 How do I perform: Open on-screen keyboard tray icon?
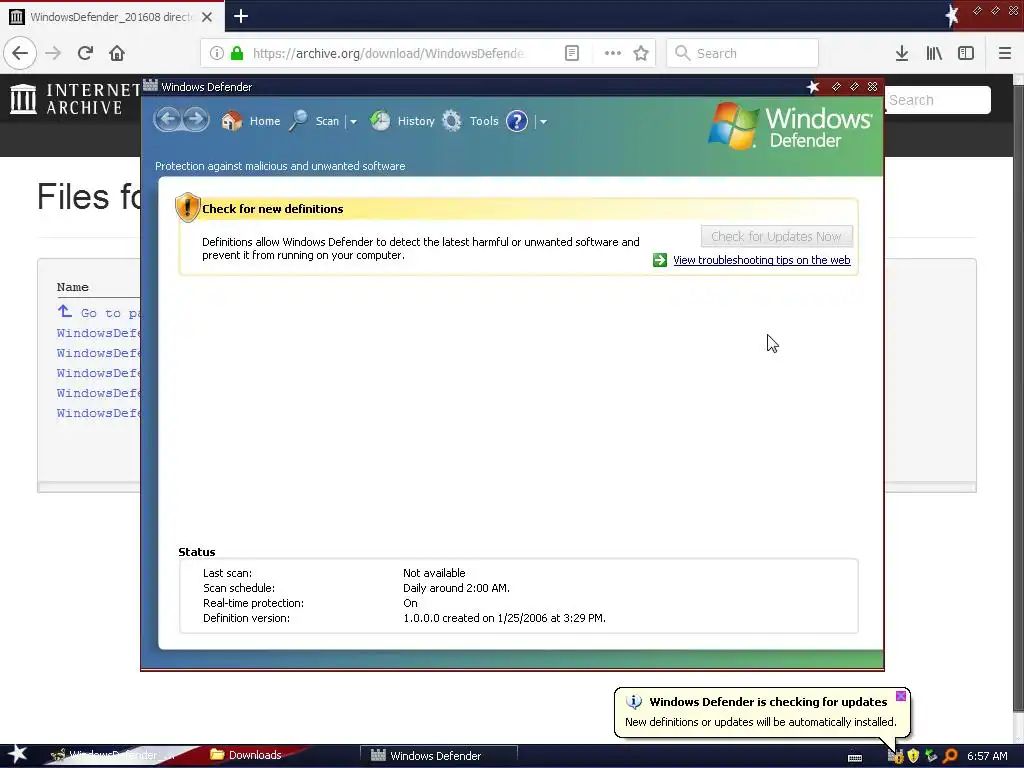coord(855,757)
